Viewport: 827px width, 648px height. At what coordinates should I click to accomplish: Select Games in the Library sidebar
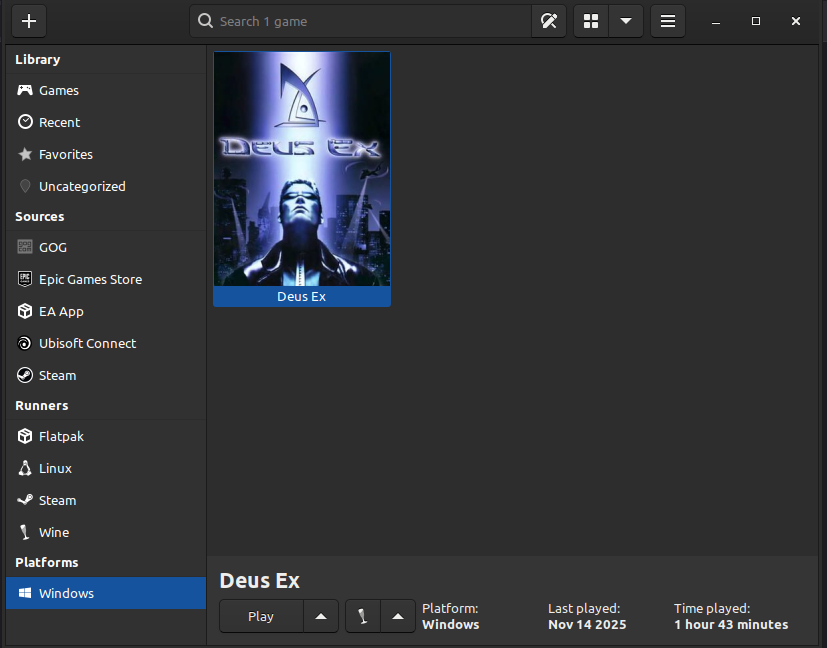tap(59, 91)
